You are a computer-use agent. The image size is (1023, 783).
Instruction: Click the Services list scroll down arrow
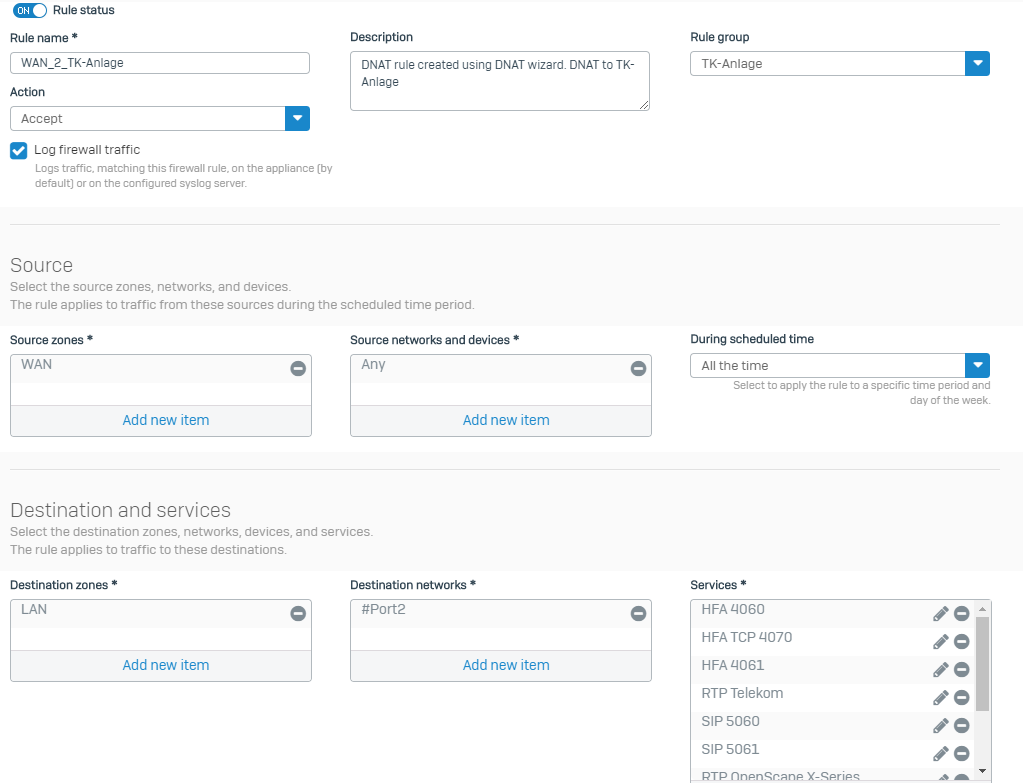(983, 771)
